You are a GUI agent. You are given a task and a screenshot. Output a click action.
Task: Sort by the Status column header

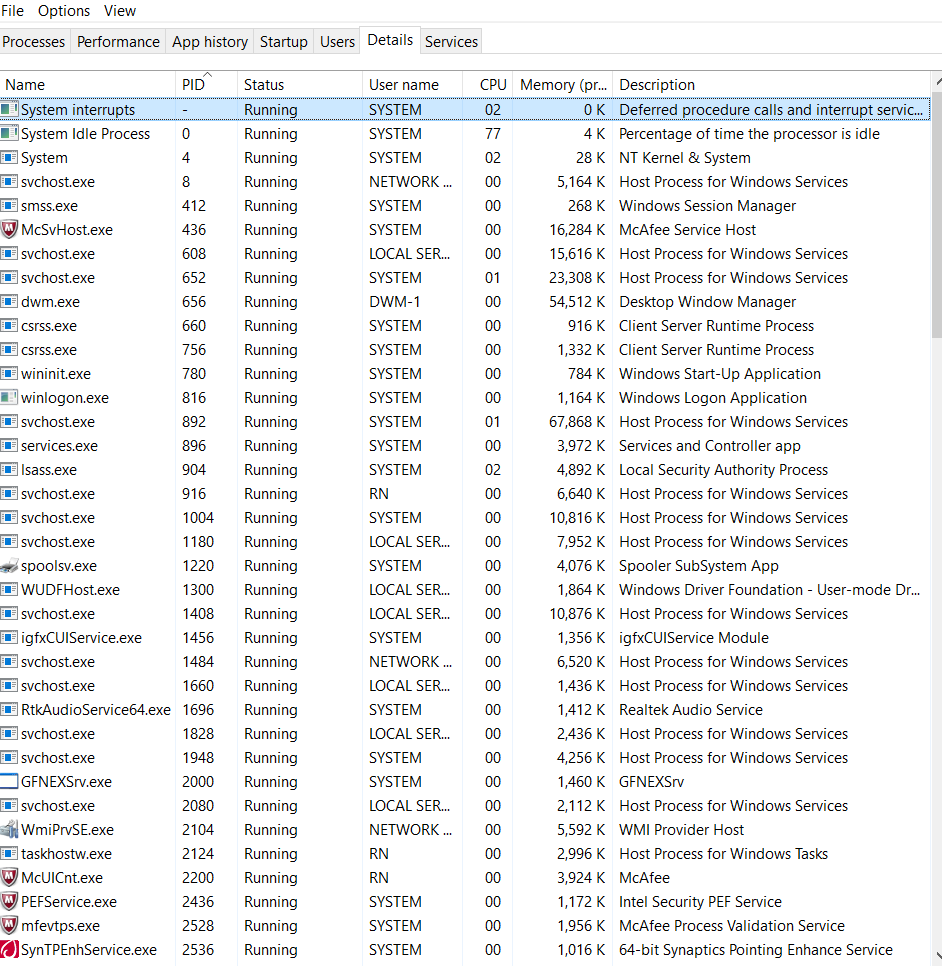tap(300, 84)
